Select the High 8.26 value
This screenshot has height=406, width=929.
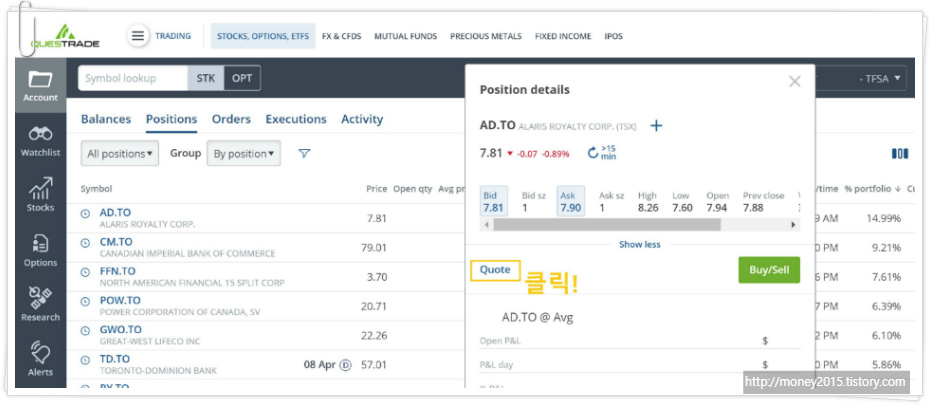tap(648, 208)
